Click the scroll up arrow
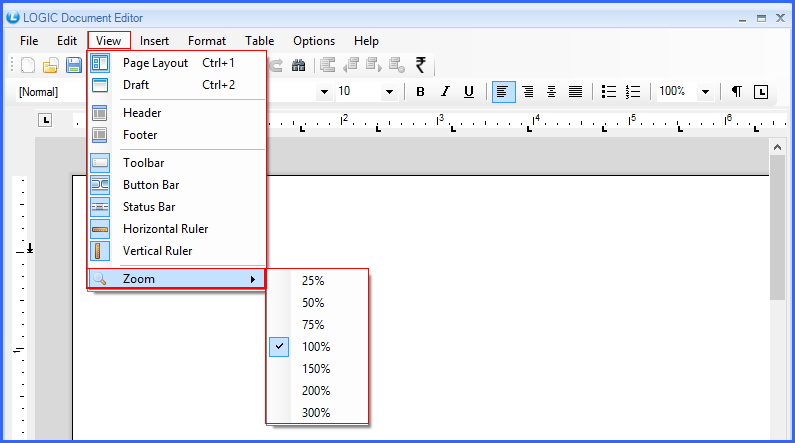The height and width of the screenshot is (443, 795). pos(777,147)
